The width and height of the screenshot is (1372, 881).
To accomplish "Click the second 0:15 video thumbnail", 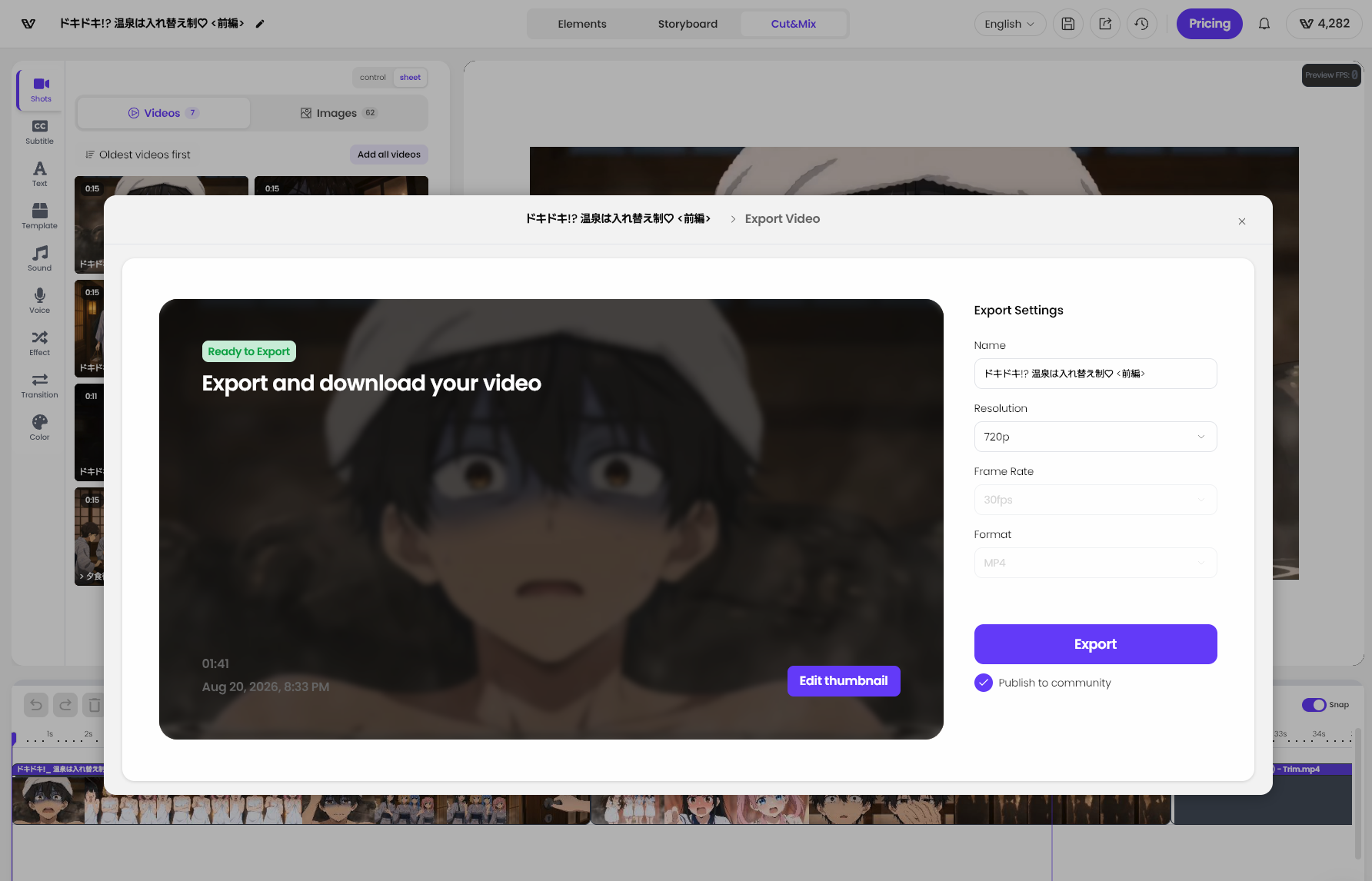I will click(341, 185).
